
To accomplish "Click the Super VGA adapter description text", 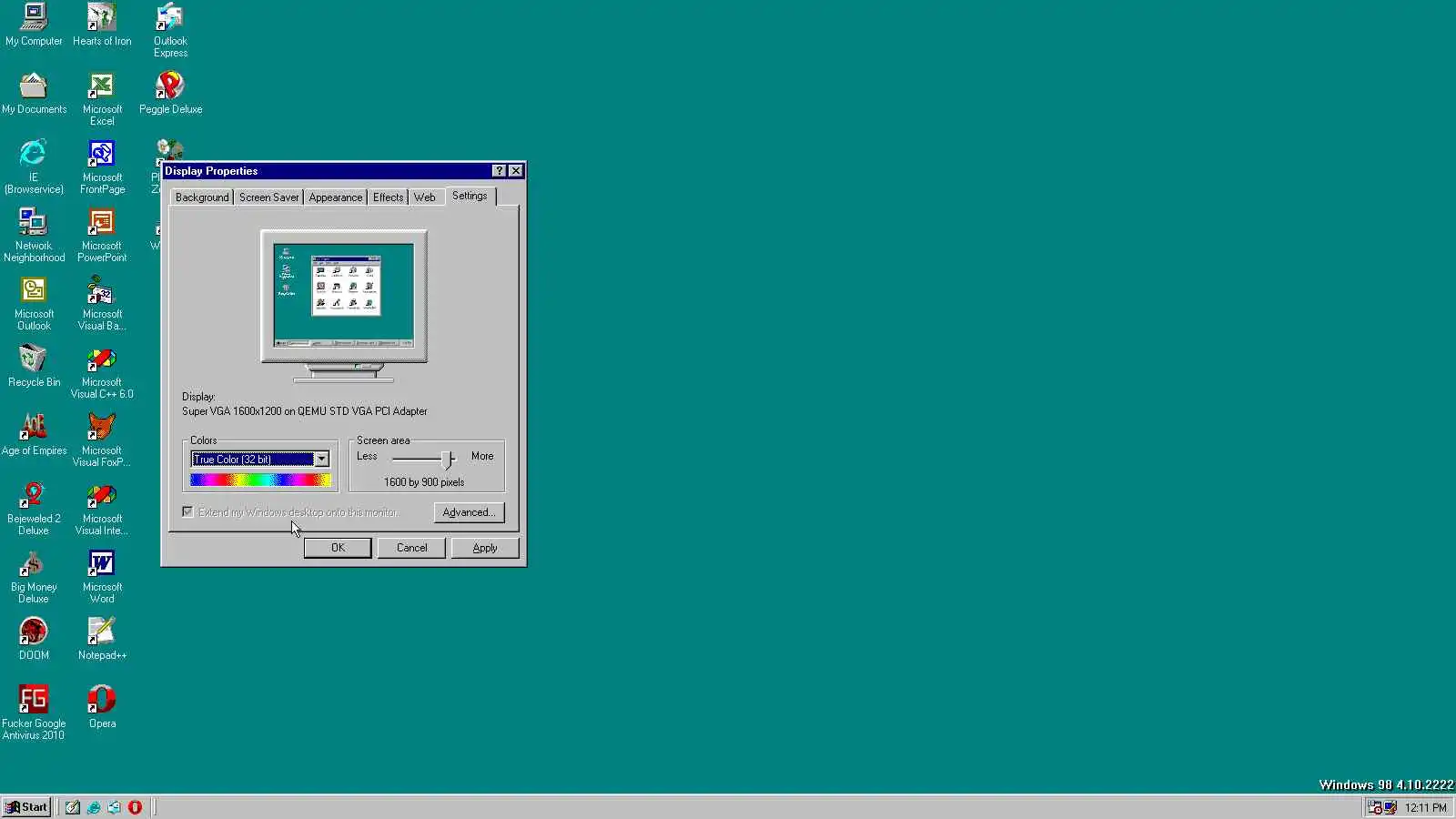I will pyautogui.click(x=304, y=411).
